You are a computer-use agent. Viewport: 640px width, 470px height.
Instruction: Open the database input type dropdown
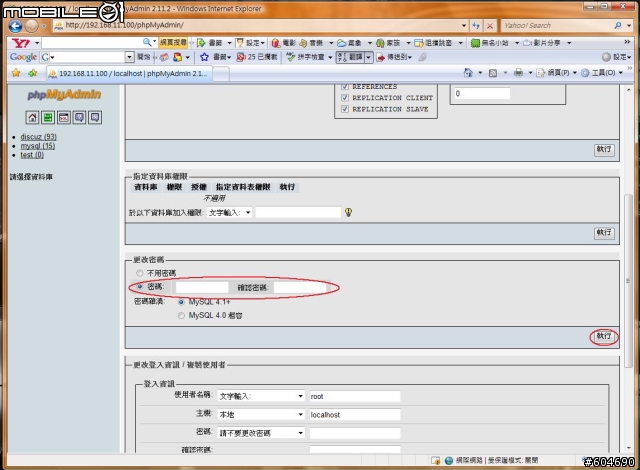(230, 213)
